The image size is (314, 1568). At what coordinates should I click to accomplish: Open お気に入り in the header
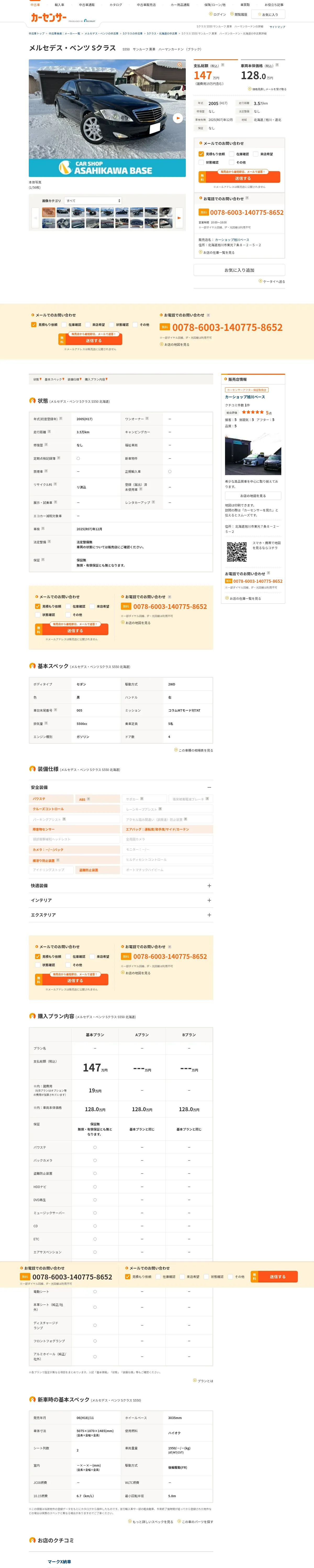(268, 15)
